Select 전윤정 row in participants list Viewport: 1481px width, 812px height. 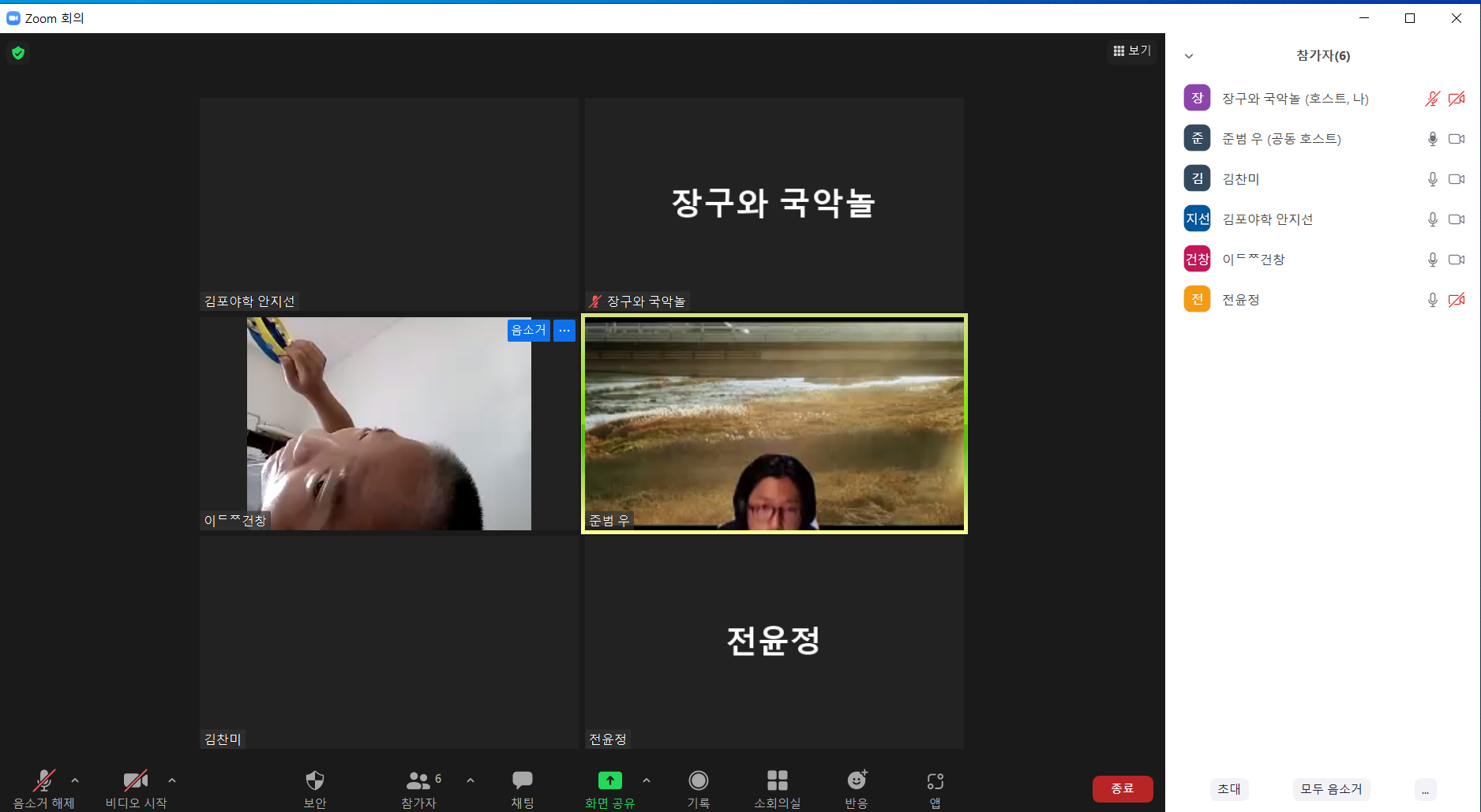(x=1323, y=300)
